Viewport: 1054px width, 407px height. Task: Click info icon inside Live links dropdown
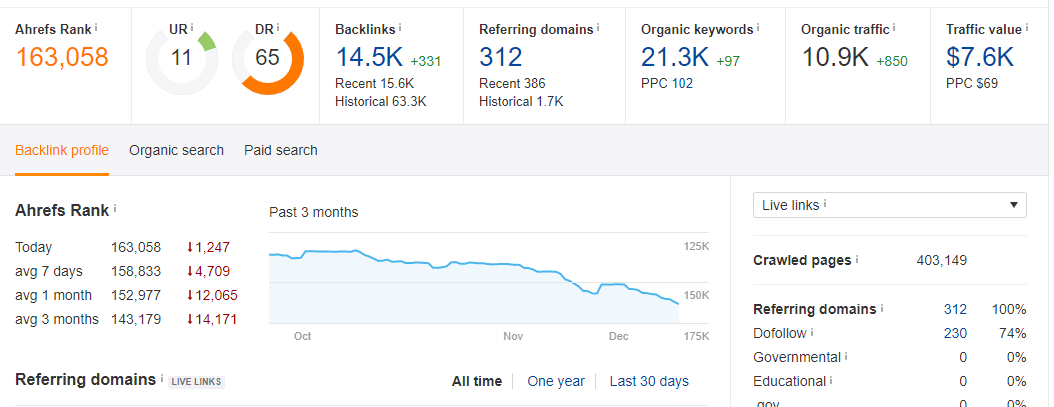tap(825, 204)
